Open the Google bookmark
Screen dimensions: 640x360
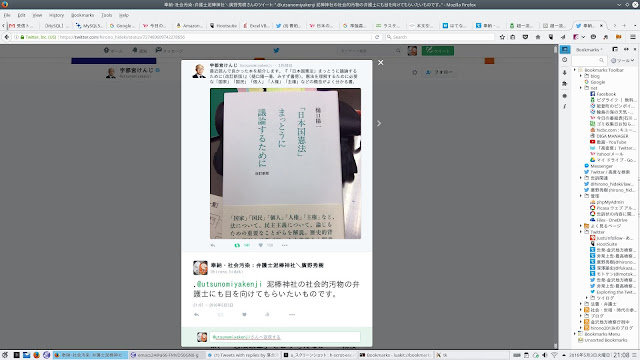594,82
